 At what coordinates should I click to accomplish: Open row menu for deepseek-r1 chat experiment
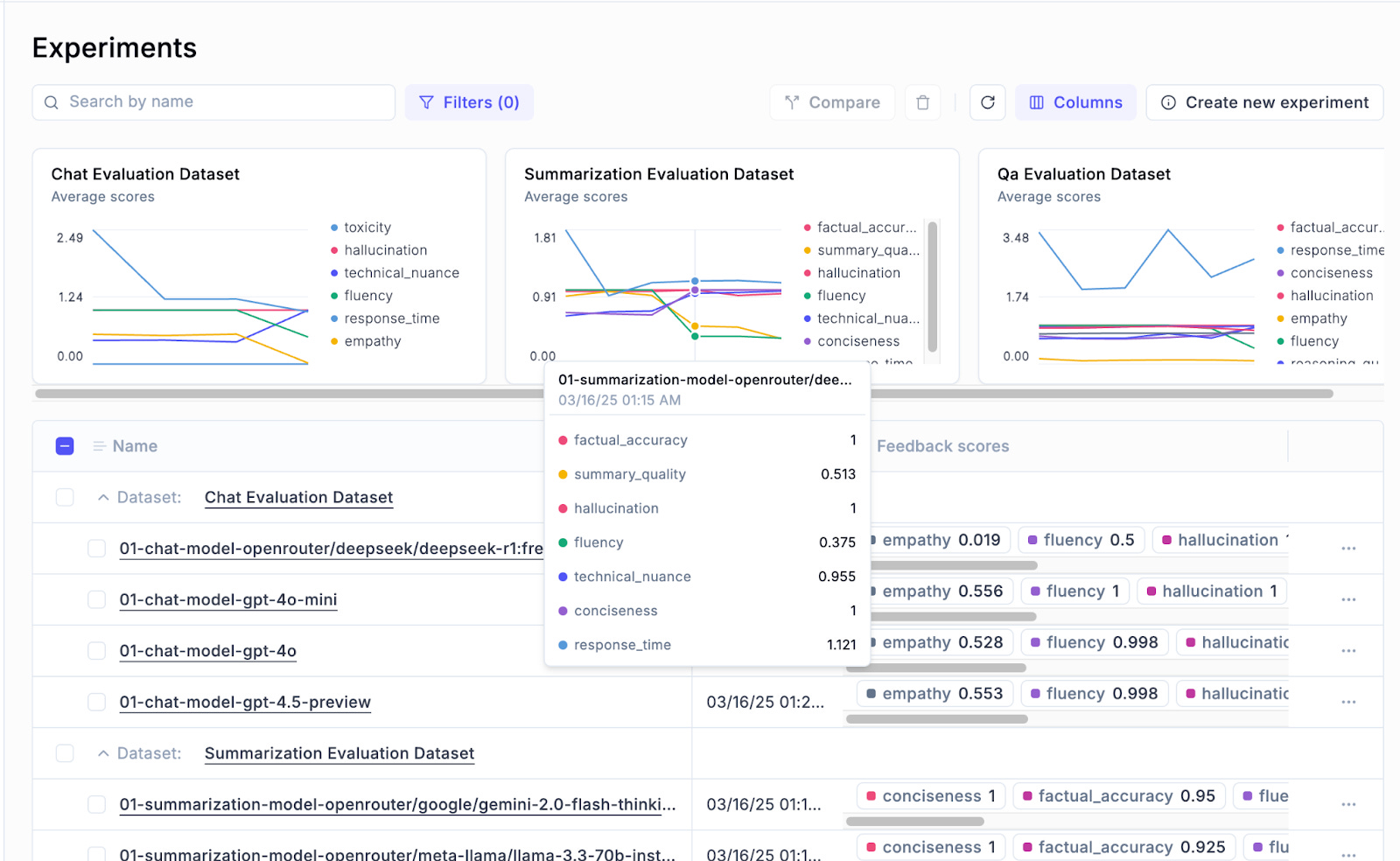1348,549
